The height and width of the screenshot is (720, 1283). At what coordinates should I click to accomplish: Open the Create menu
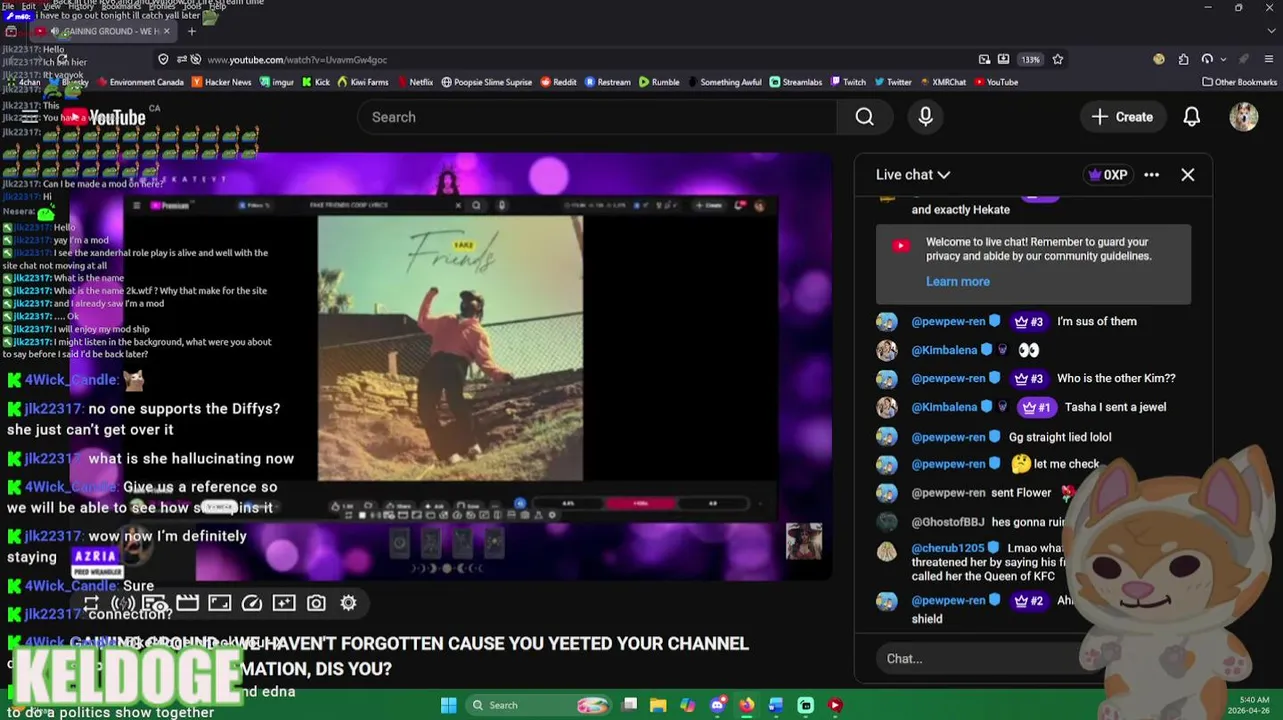click(1123, 117)
